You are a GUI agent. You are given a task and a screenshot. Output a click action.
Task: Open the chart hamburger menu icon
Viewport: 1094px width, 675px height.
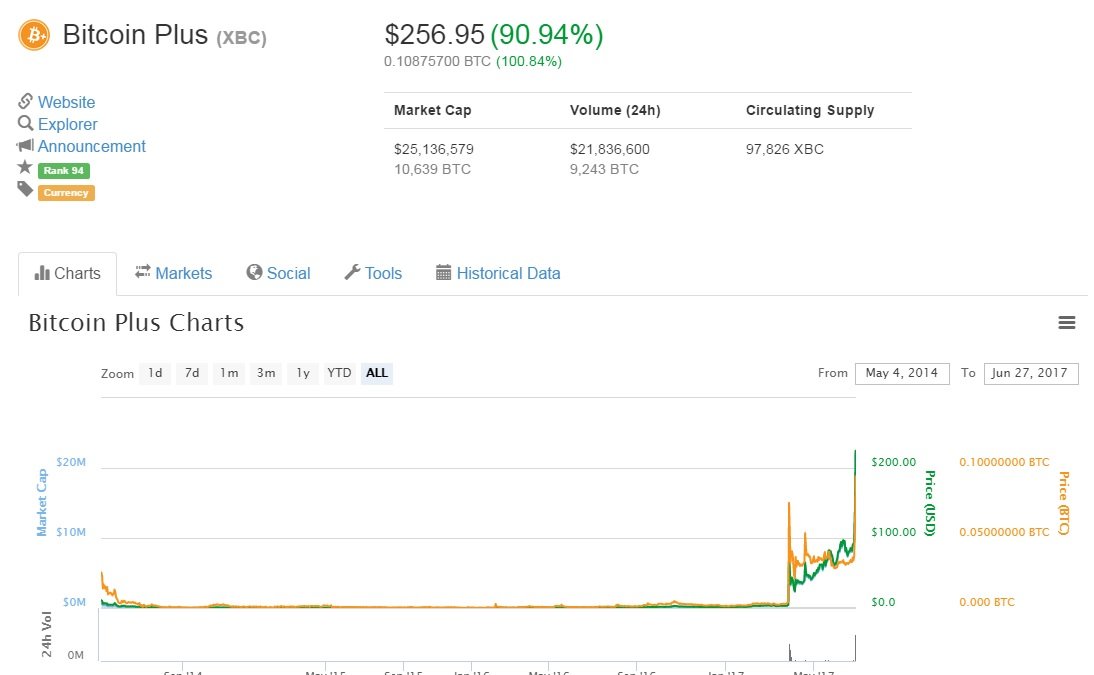(x=1067, y=322)
